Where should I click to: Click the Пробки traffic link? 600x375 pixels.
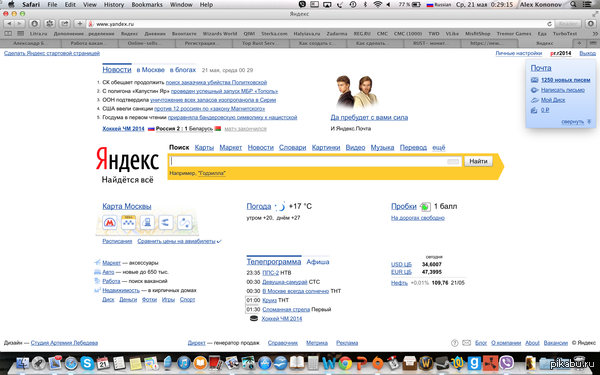click(x=404, y=207)
